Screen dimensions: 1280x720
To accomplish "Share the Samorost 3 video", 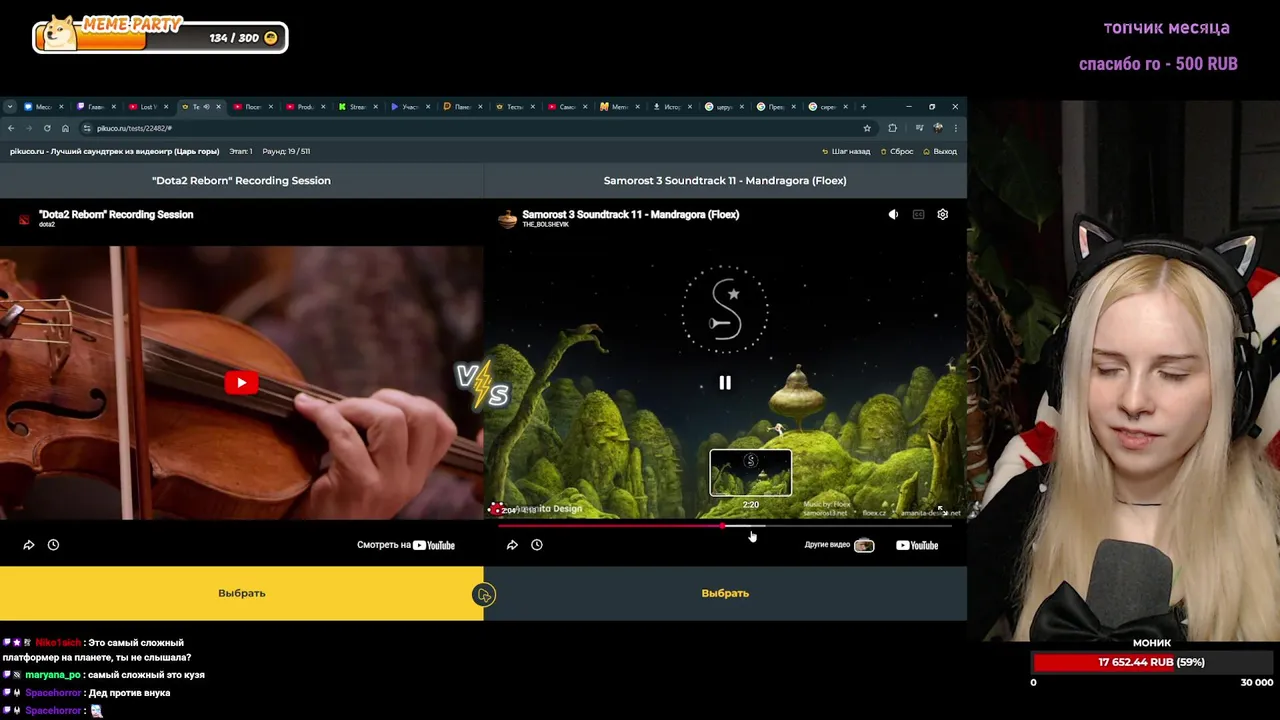I will click(512, 545).
